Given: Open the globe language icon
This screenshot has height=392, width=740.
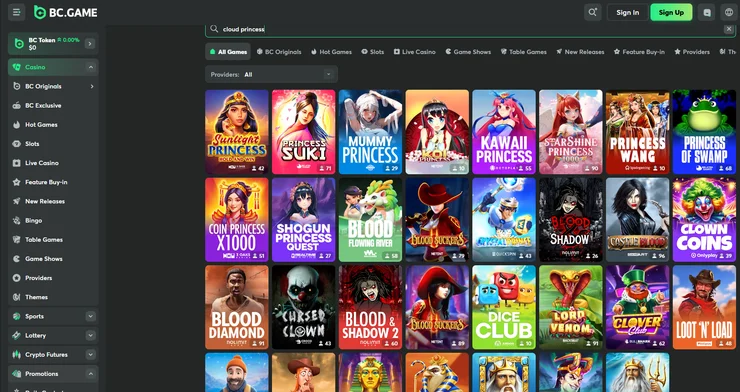Looking at the screenshot, I should pyautogui.click(x=729, y=13).
